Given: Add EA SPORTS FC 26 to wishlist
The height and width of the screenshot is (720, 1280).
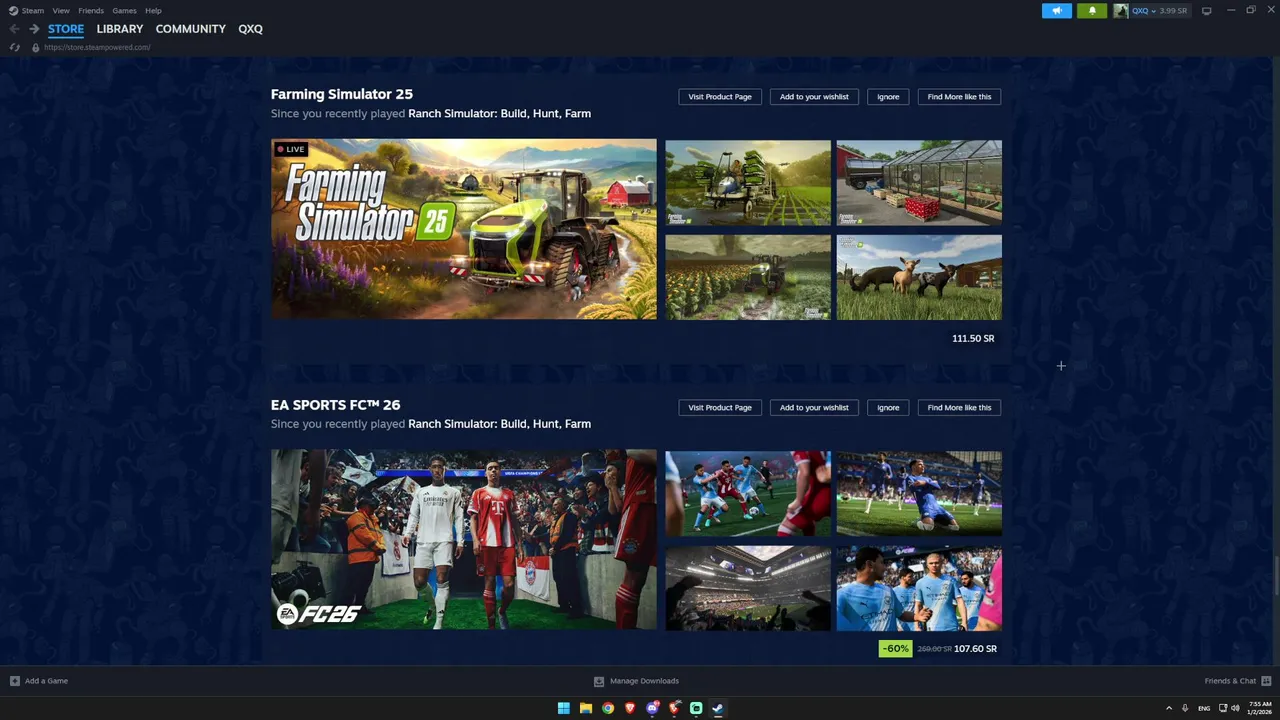Looking at the screenshot, I should point(814,408).
